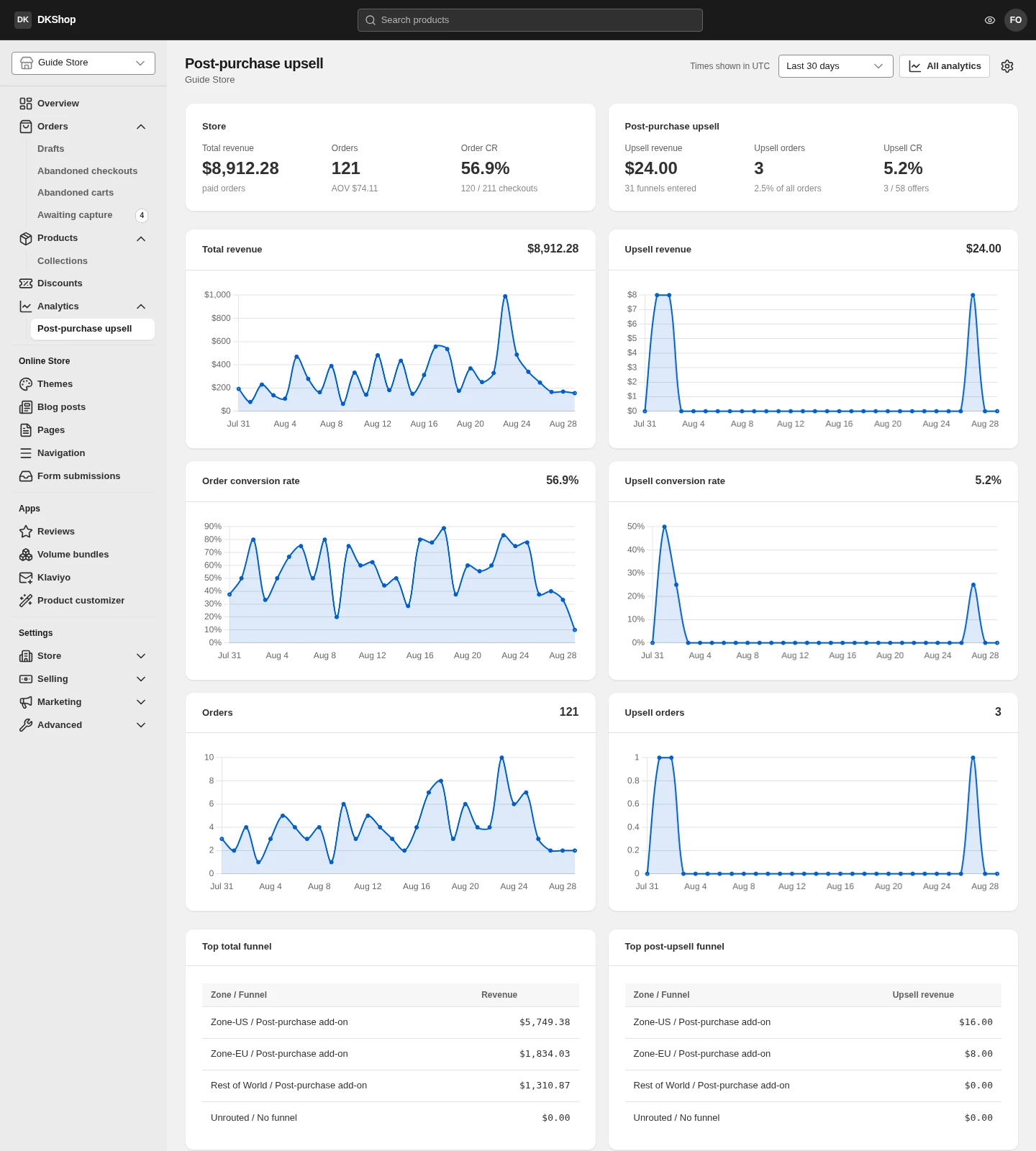Click the Selling cash icon

coord(26,679)
